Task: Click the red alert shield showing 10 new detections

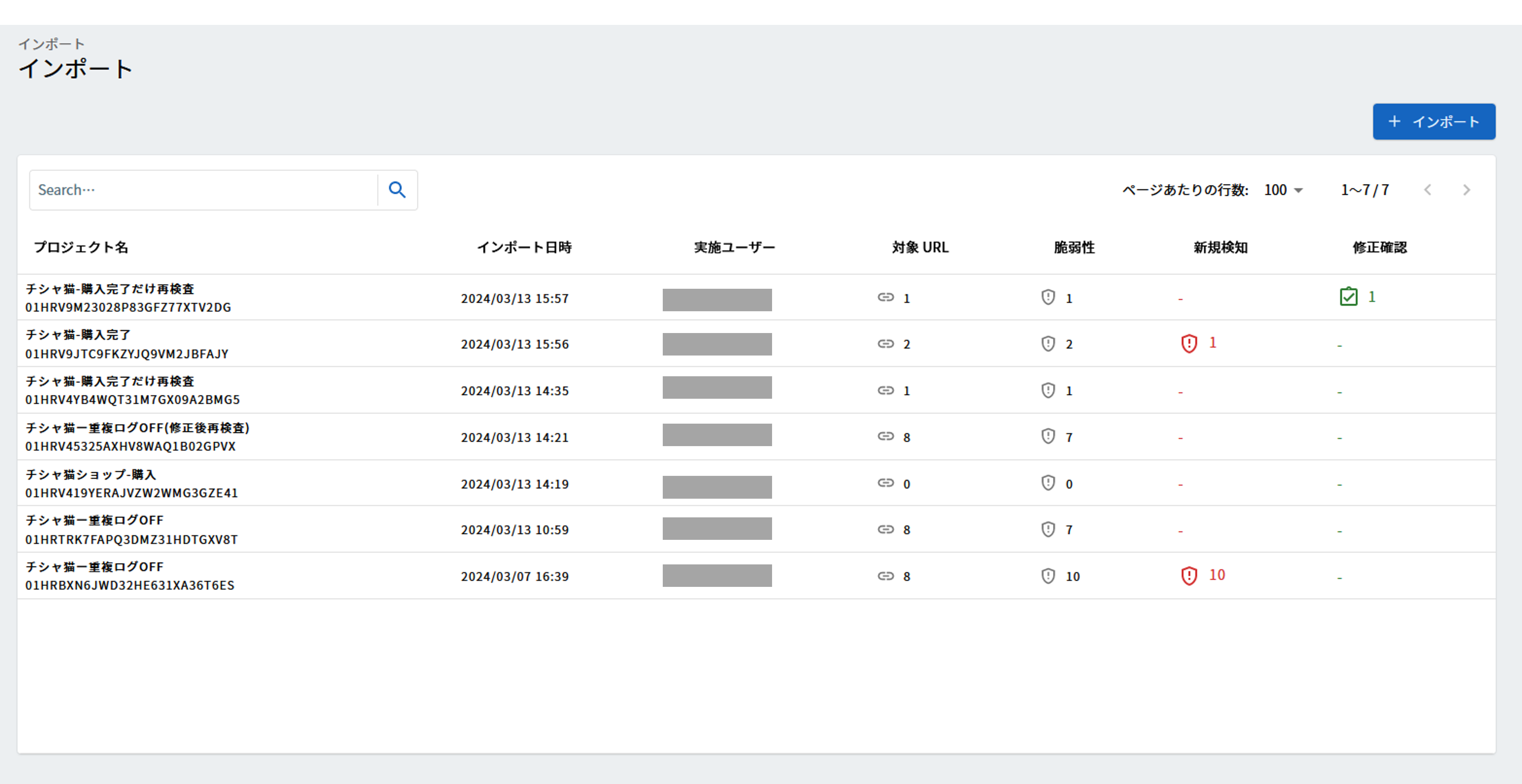Action: click(1189, 575)
